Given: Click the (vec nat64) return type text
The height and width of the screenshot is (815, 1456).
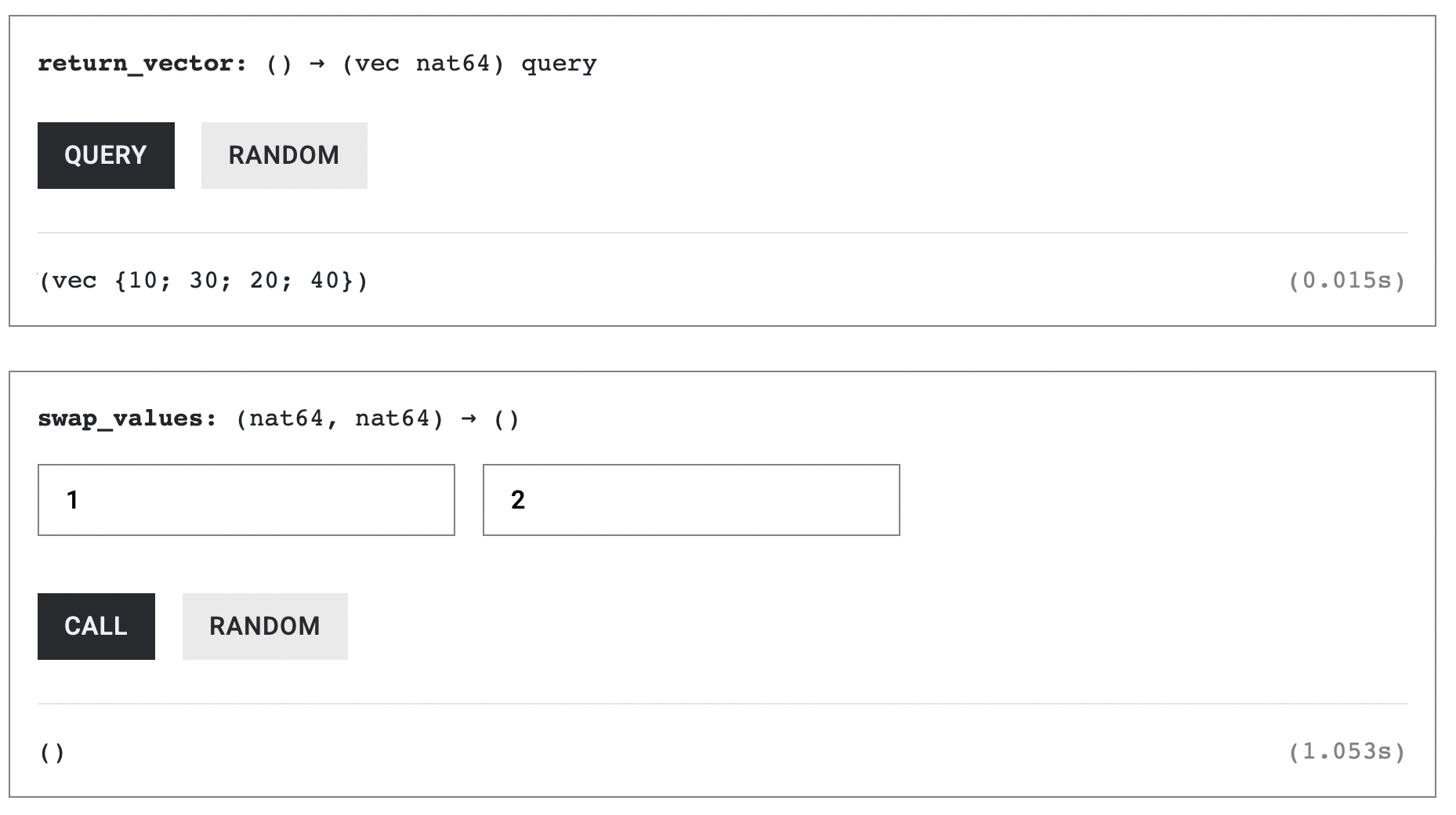Looking at the screenshot, I should pyautogui.click(x=423, y=63).
